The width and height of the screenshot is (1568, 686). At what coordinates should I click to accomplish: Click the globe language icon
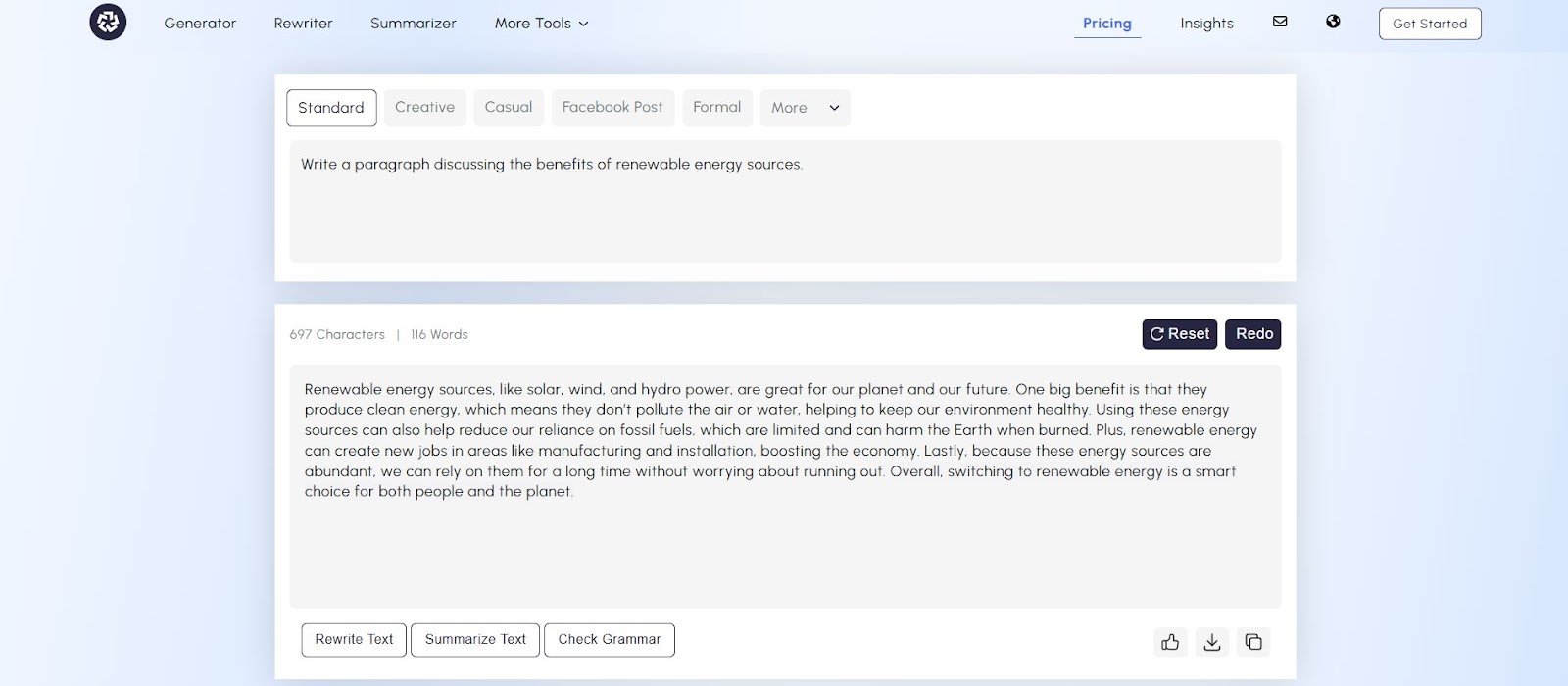pos(1333,22)
